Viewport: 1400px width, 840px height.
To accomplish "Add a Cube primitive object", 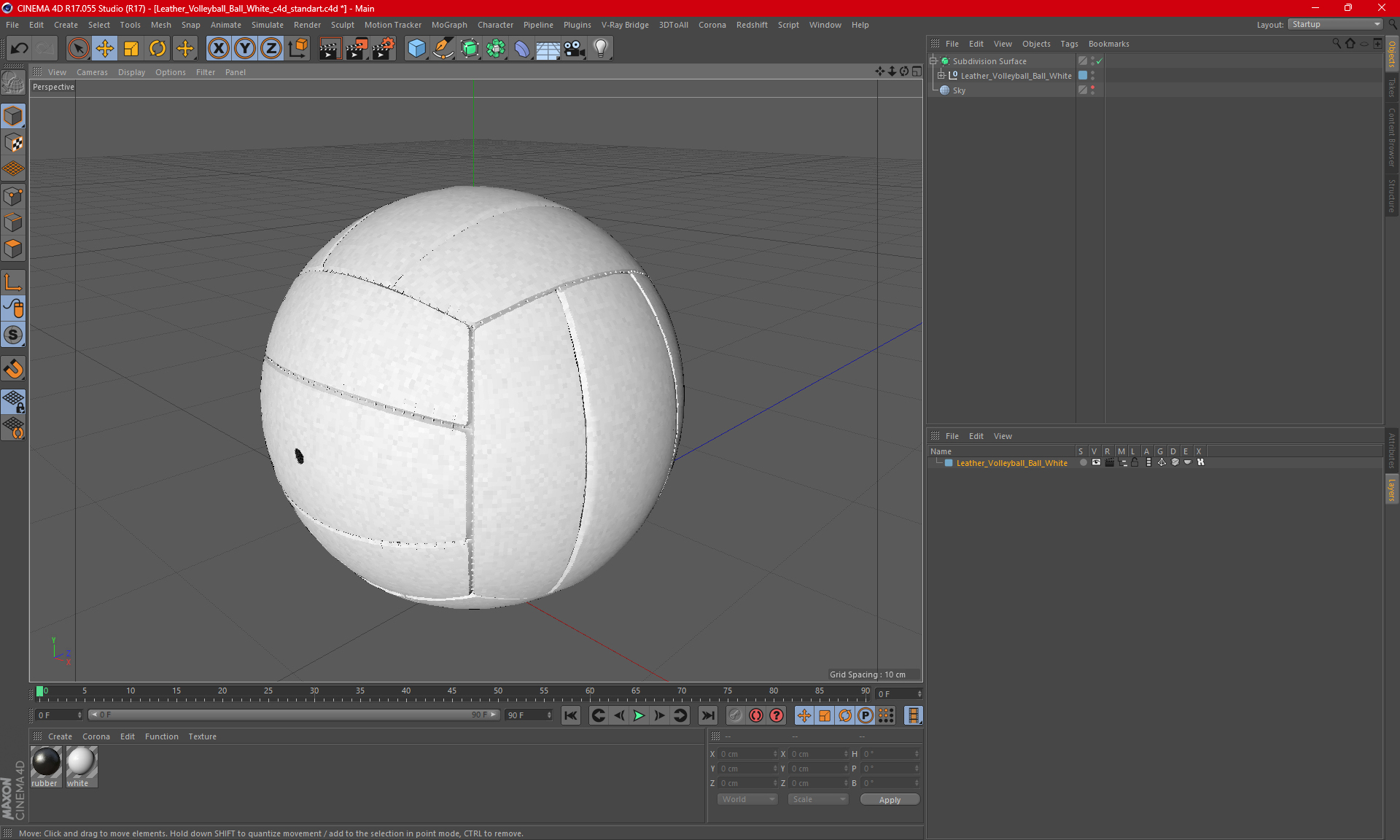I will click(416, 48).
